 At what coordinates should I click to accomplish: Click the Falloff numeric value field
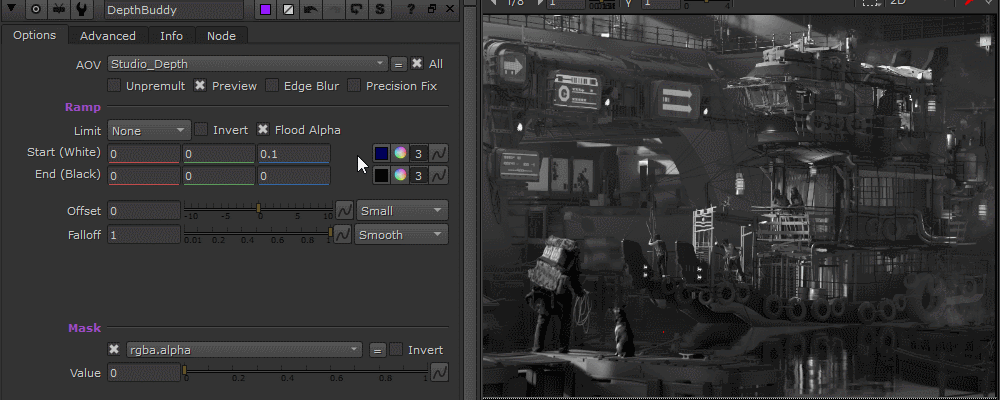144,235
